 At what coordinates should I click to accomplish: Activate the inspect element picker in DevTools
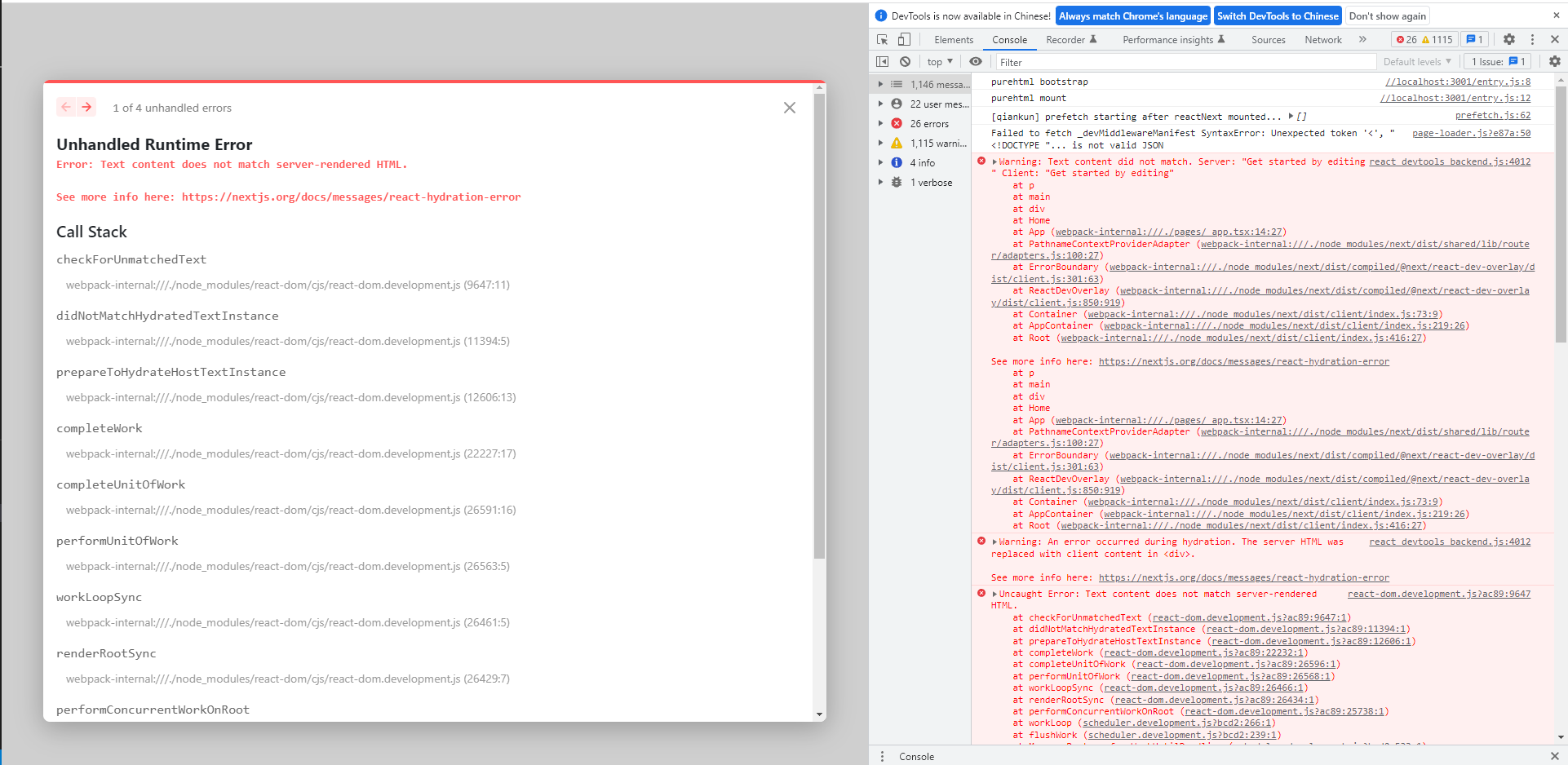[882, 39]
